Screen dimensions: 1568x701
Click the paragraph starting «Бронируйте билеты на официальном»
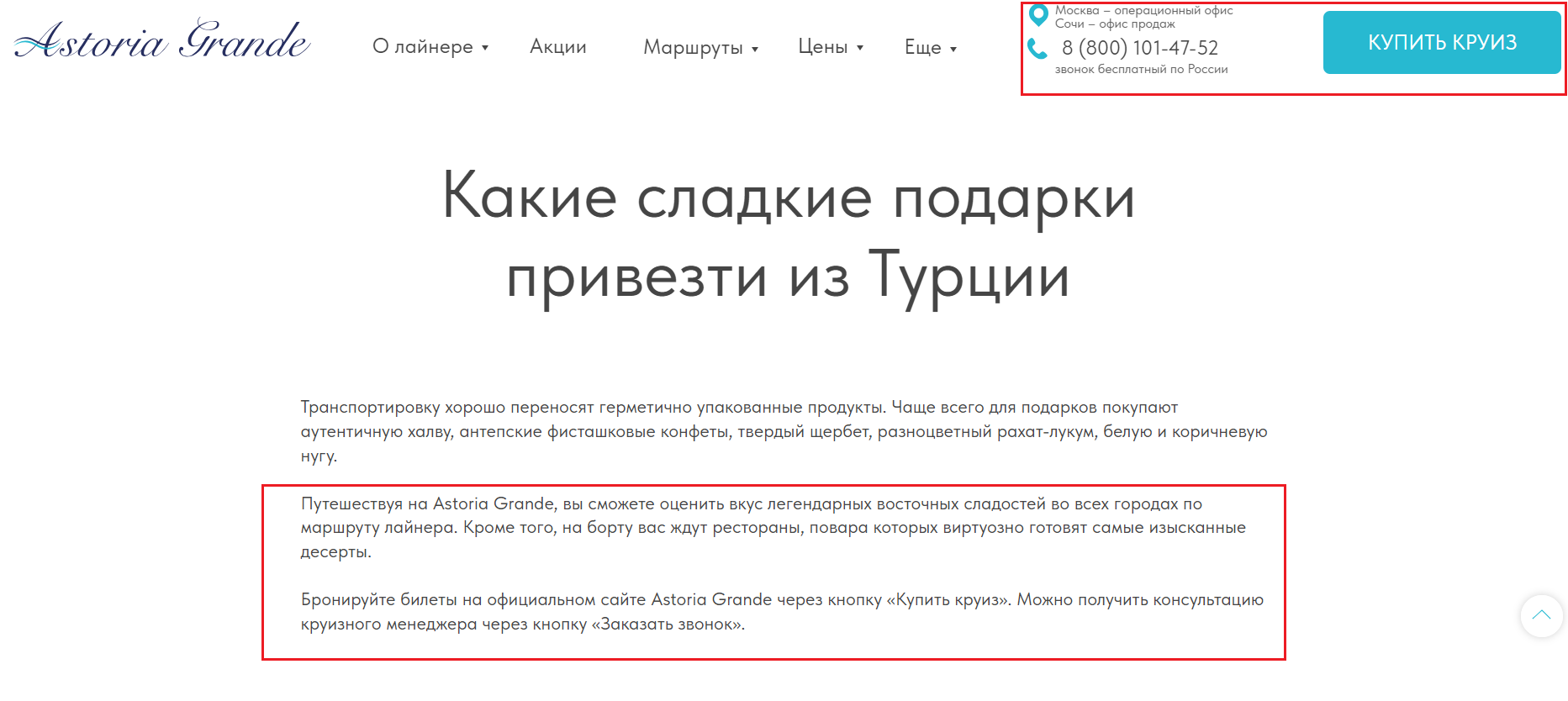pos(783,612)
